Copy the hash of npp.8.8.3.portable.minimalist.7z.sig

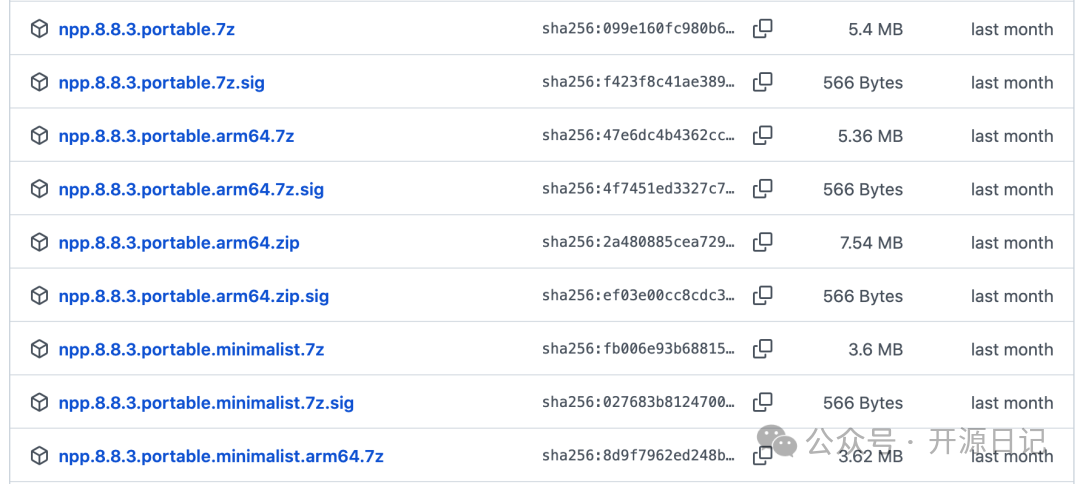[x=762, y=402]
